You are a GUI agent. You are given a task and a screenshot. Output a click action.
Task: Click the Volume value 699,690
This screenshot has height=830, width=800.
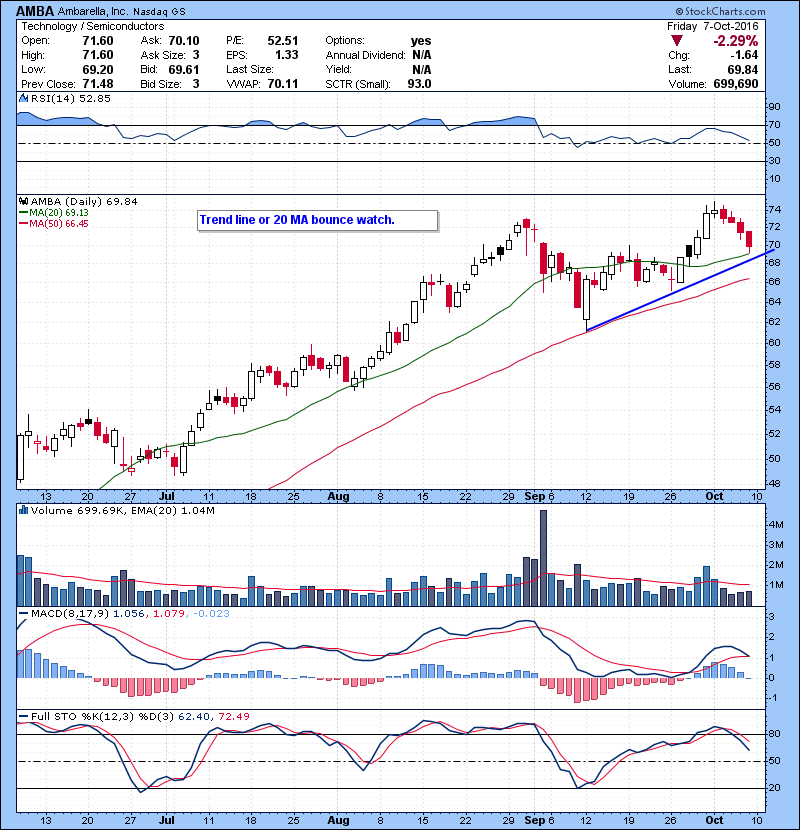click(736, 84)
